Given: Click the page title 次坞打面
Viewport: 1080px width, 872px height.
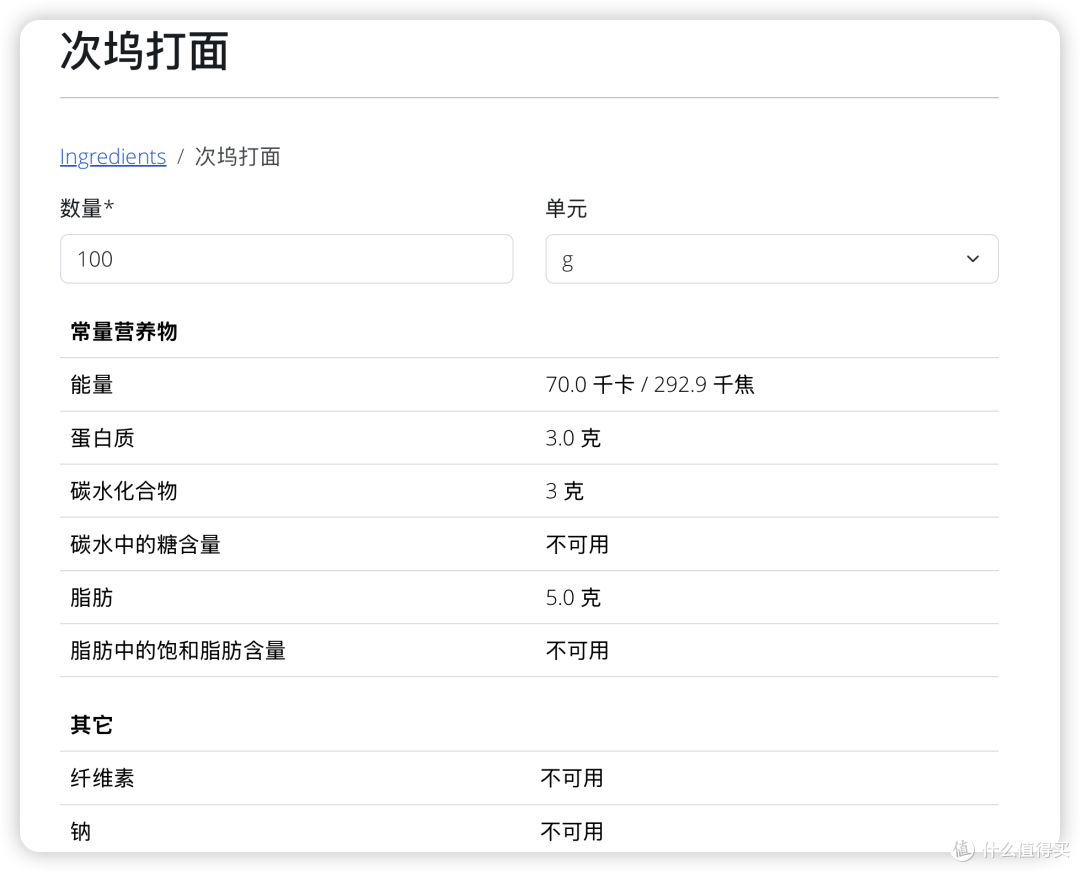Looking at the screenshot, I should click(144, 51).
